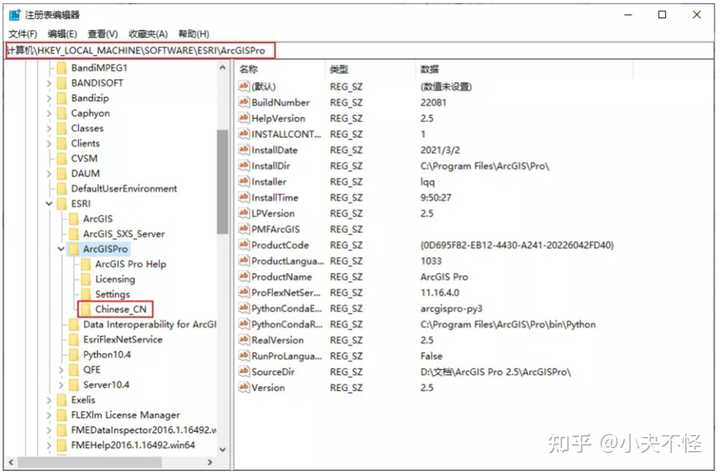Select the BandiMPEG1 folder icon
Screen dimensions: 720x473
point(62,68)
